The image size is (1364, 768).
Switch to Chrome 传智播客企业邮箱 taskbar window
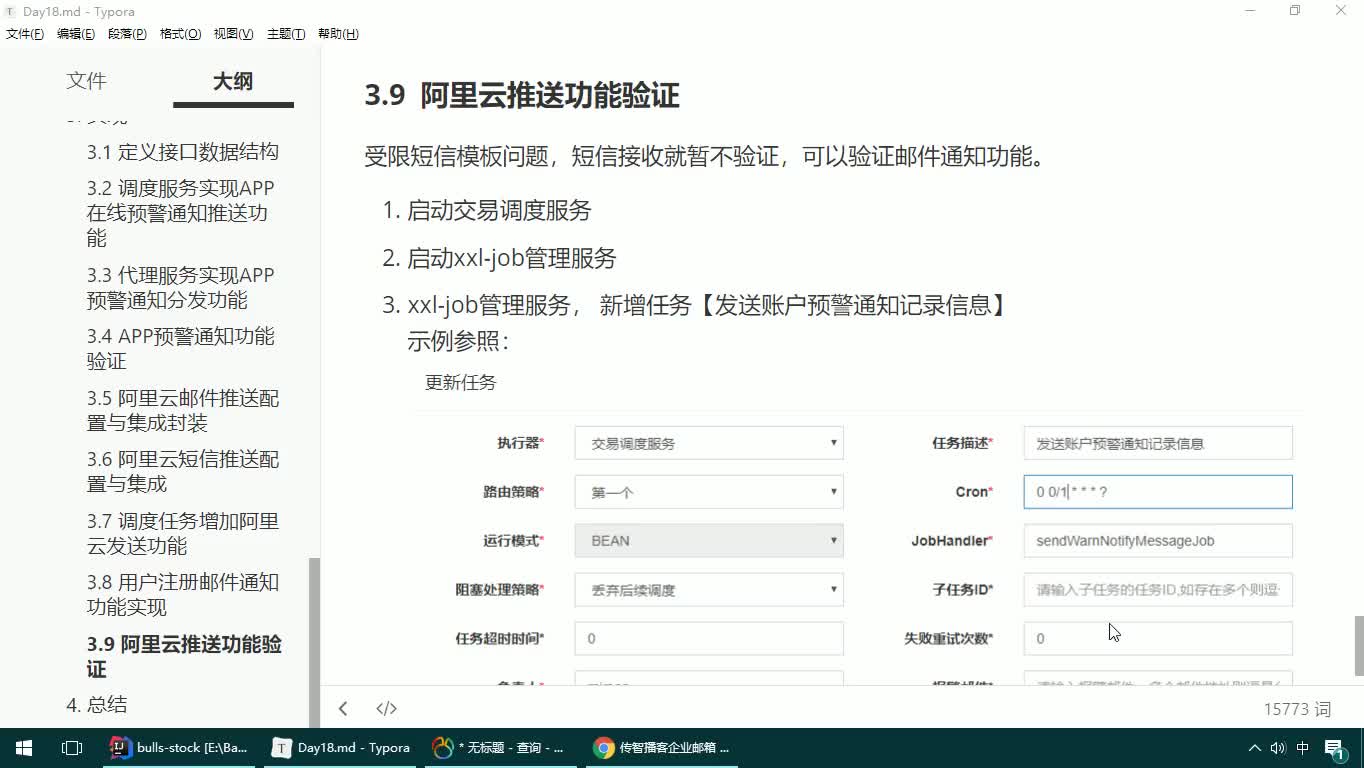(x=662, y=748)
